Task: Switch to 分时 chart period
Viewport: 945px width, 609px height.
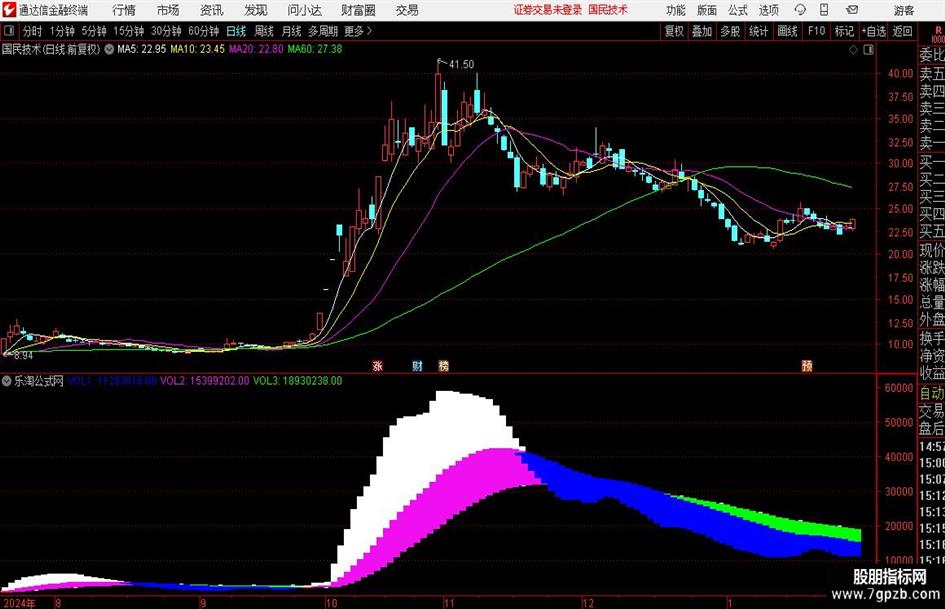Action: (33, 31)
